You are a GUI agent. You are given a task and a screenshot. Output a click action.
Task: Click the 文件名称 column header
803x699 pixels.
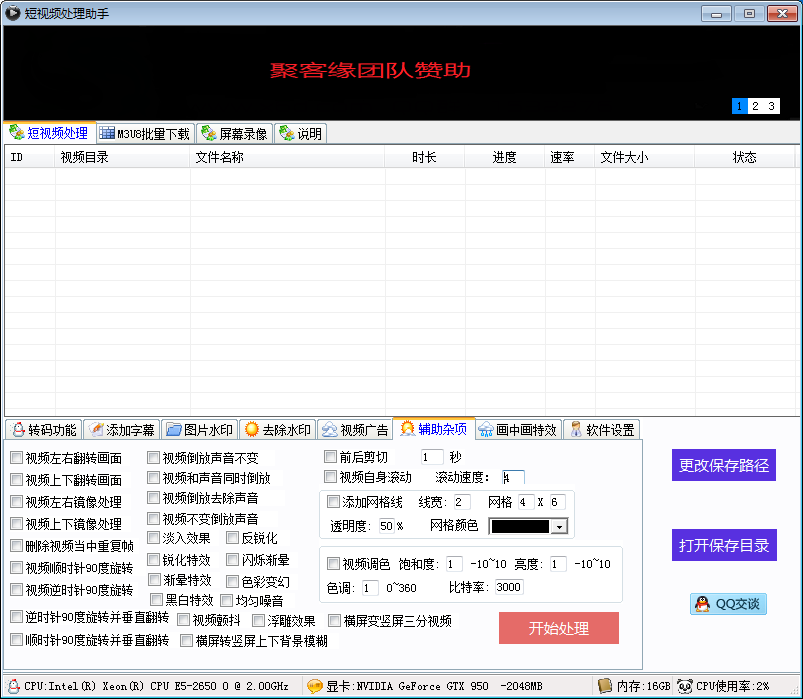tap(287, 157)
